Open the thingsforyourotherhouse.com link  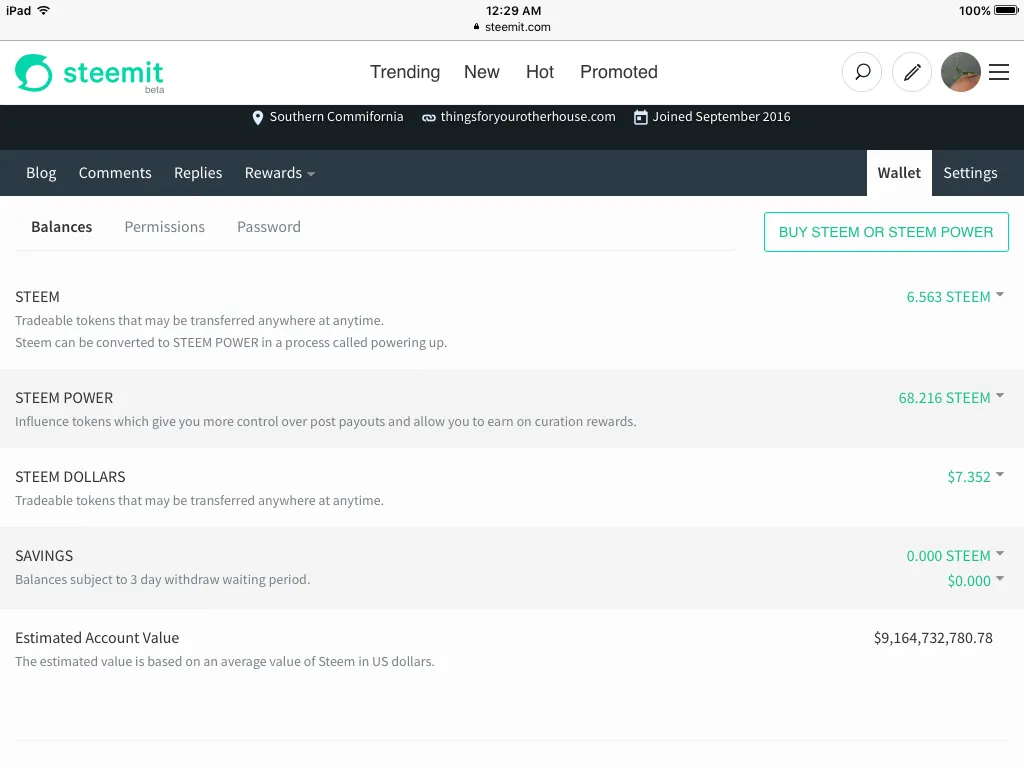(x=528, y=117)
